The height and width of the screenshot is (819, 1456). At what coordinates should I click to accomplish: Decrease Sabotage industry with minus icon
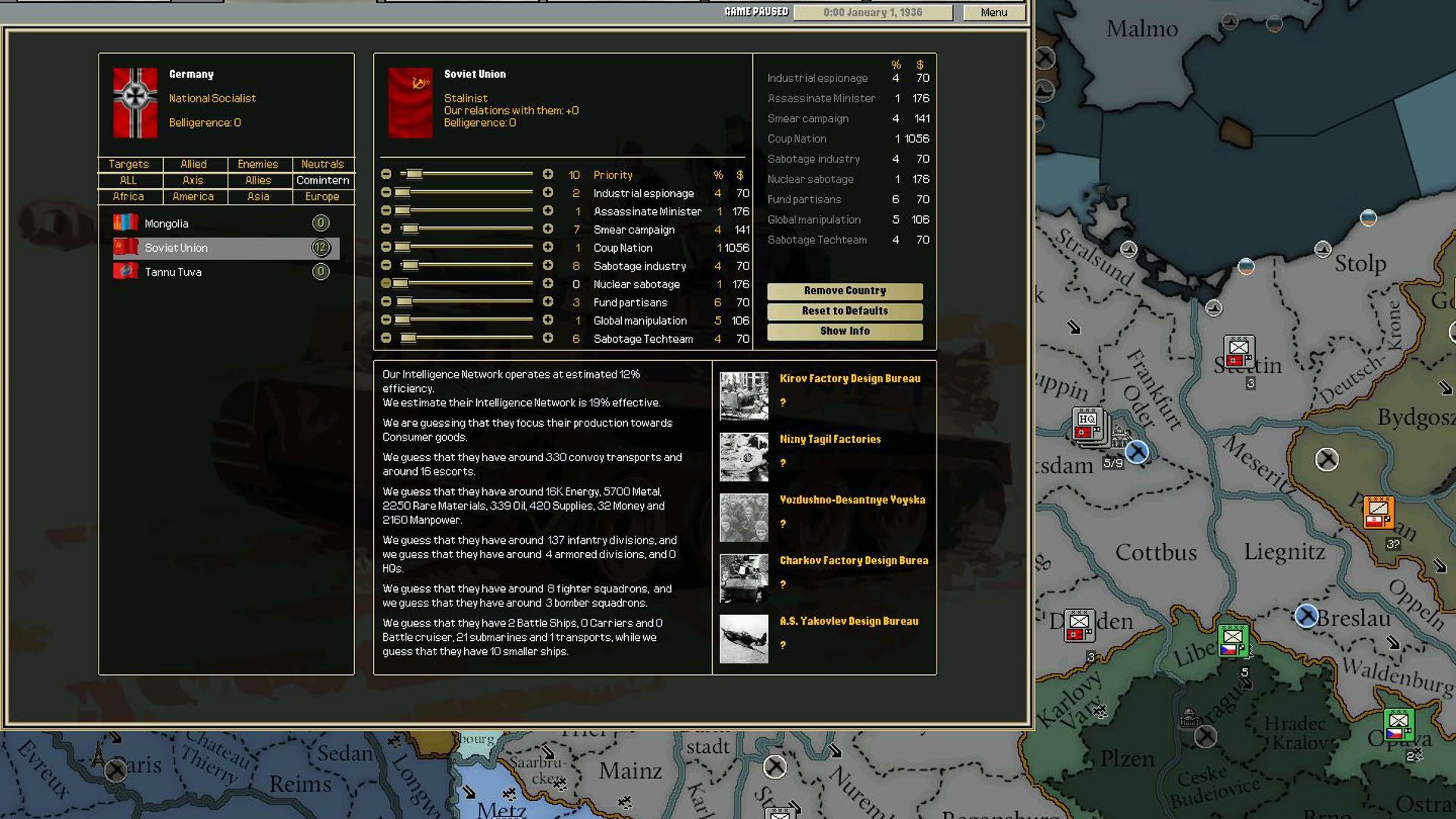(x=386, y=265)
